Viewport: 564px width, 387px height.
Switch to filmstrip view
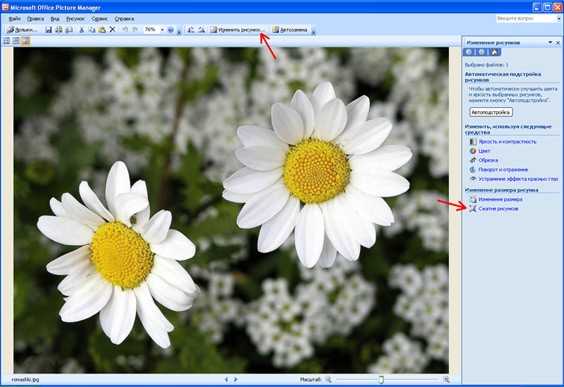[15, 41]
